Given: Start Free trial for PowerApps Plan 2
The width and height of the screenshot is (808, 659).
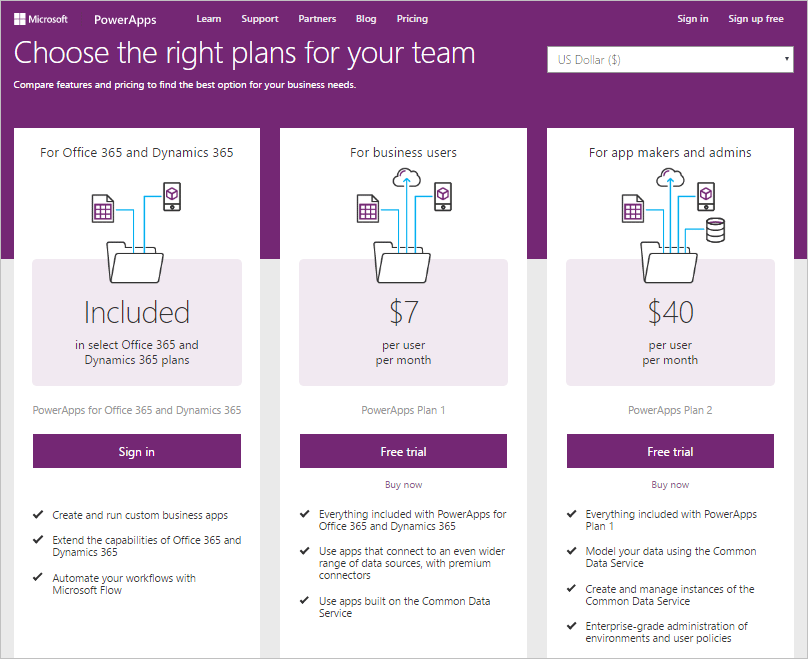Looking at the screenshot, I should click(x=670, y=451).
